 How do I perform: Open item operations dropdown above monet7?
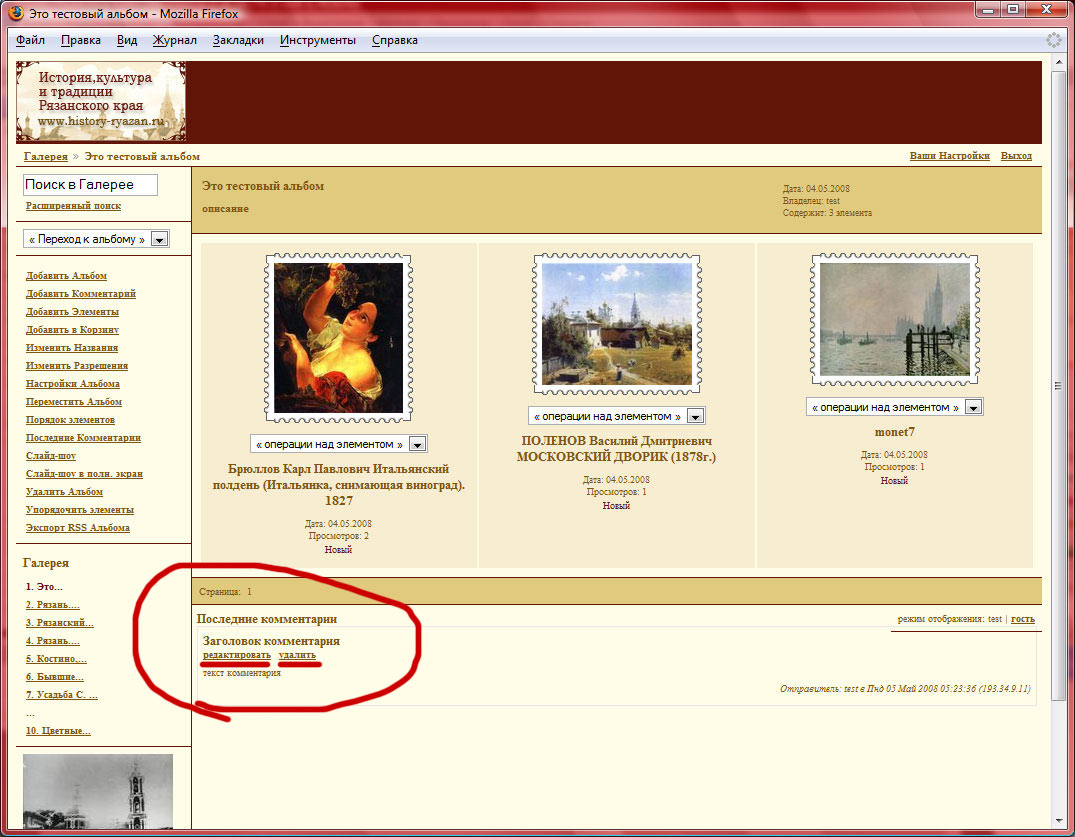point(895,407)
